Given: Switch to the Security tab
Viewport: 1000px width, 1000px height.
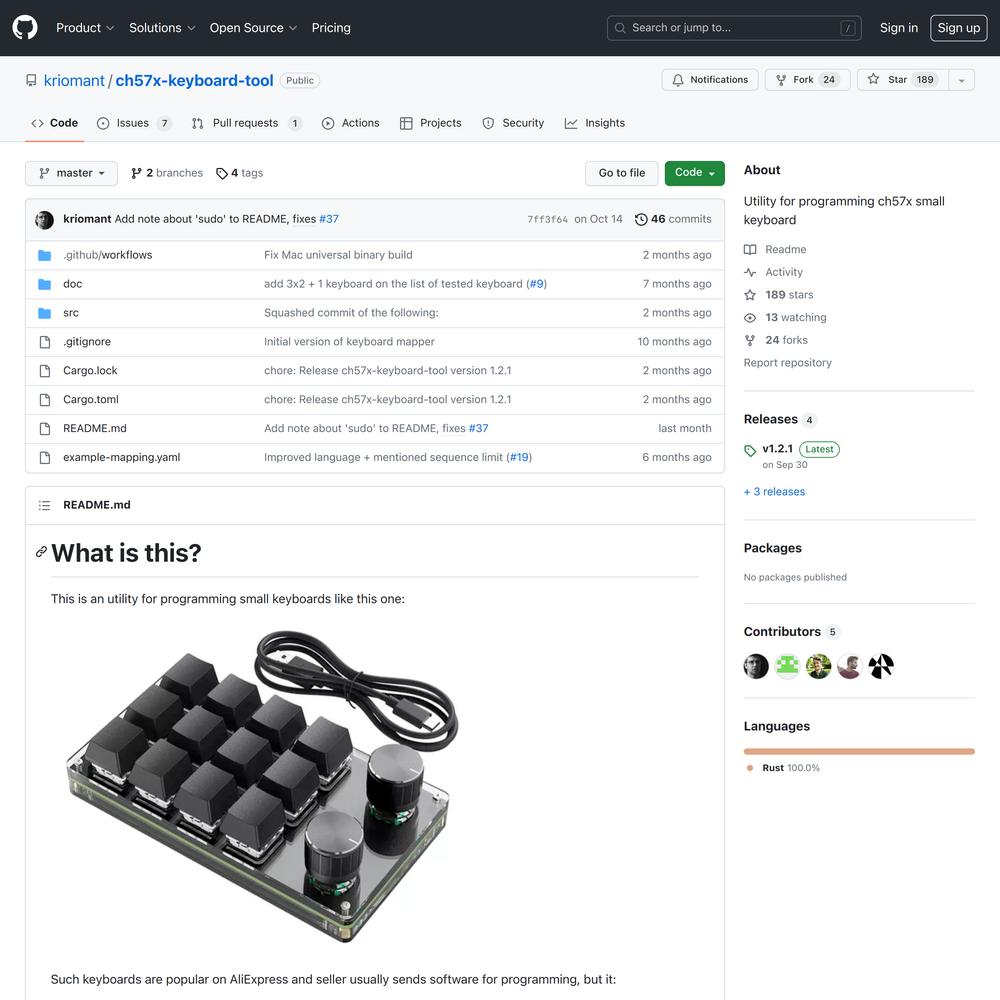Looking at the screenshot, I should (x=513, y=123).
